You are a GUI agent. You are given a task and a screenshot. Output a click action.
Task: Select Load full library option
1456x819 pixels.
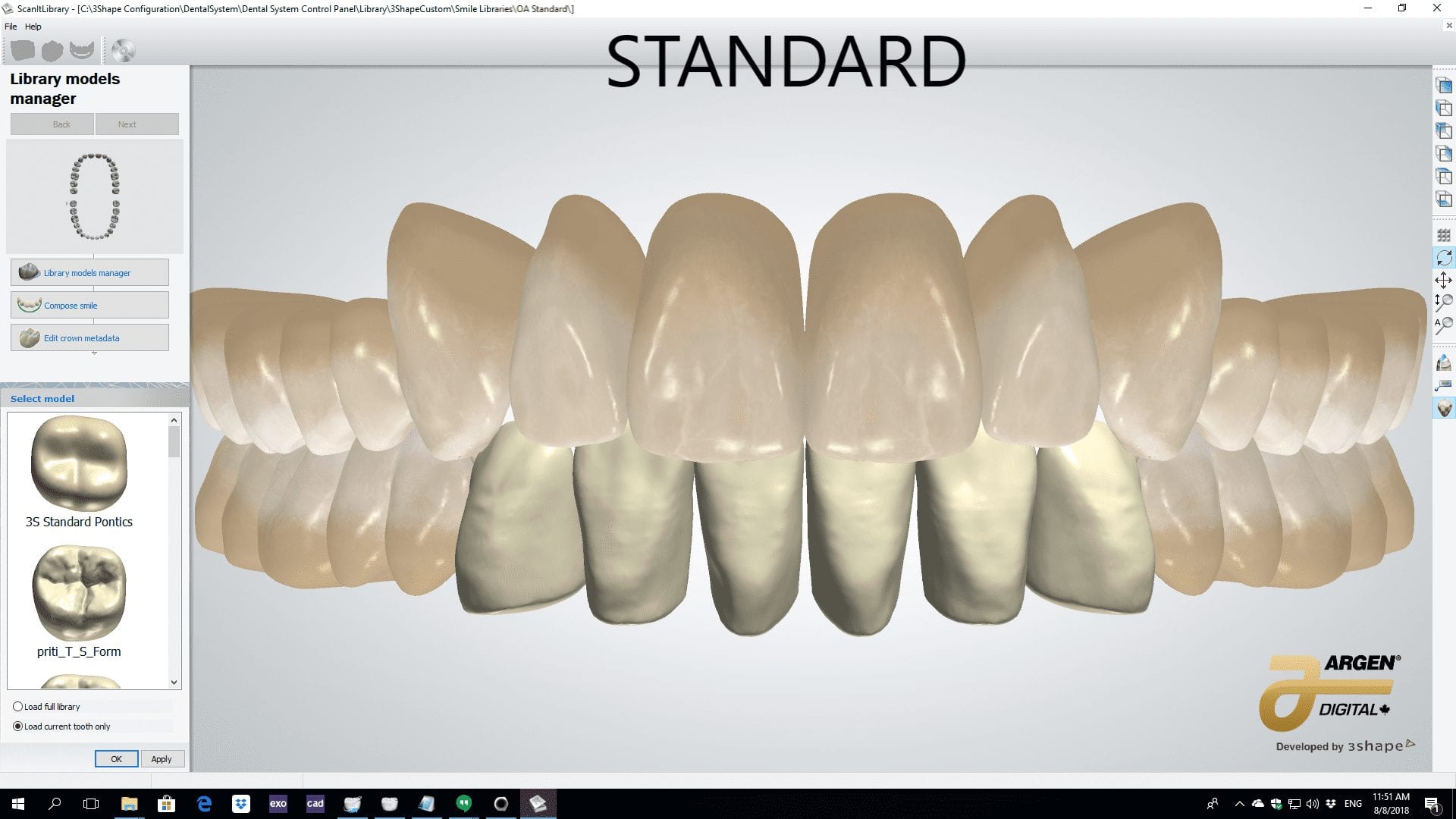tap(17, 706)
